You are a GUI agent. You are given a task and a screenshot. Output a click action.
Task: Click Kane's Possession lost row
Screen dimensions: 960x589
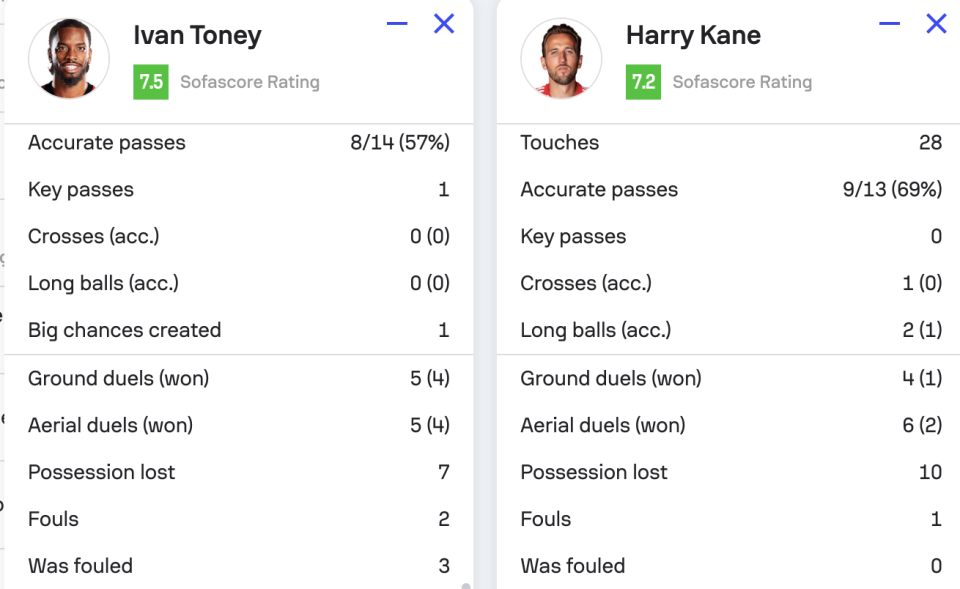[730, 472]
